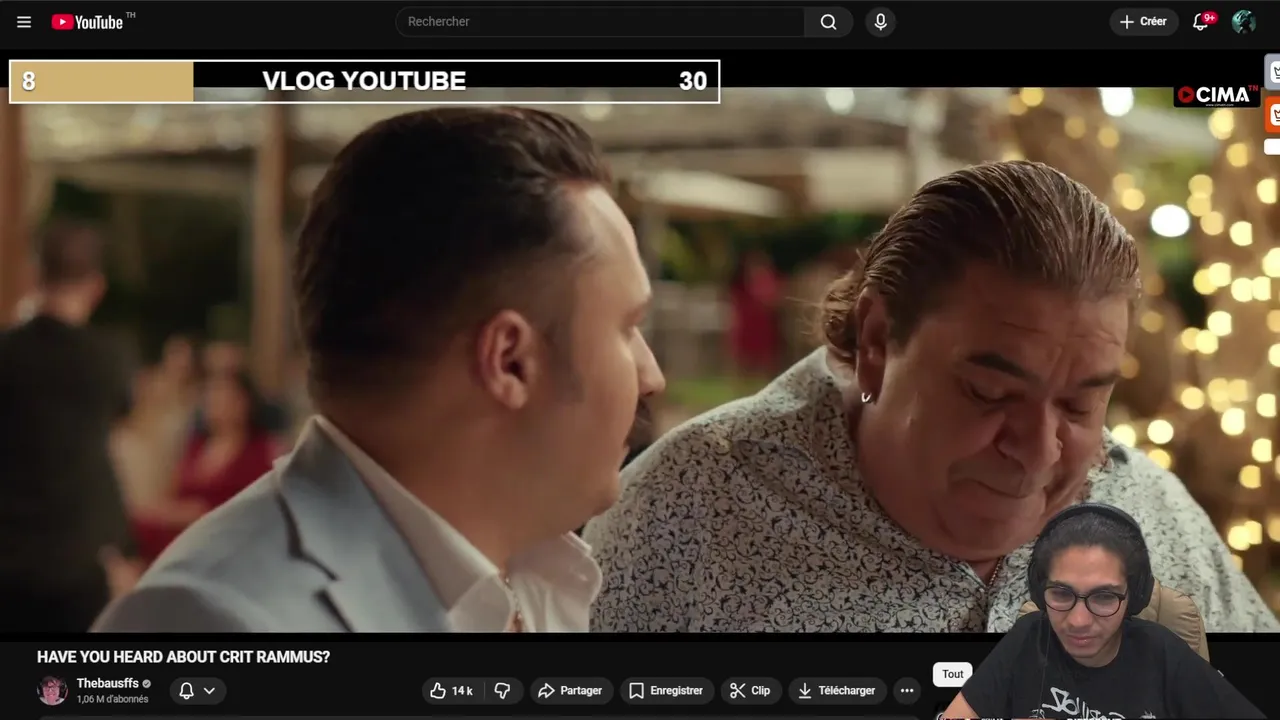
Task: Start voice search with the microphone
Action: click(880, 22)
